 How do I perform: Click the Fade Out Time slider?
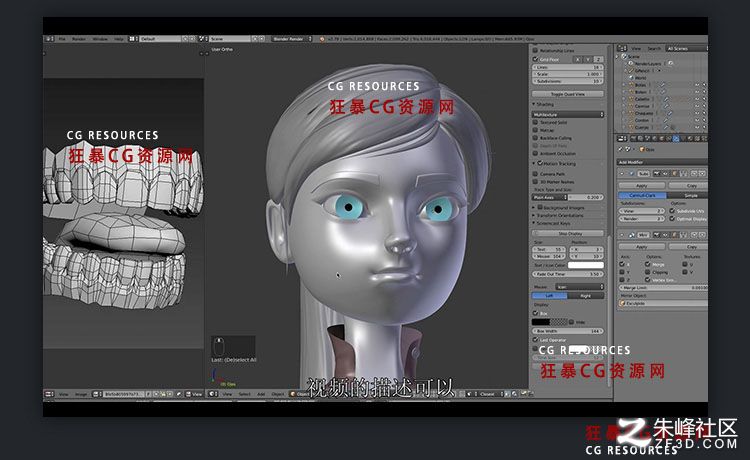point(568,274)
